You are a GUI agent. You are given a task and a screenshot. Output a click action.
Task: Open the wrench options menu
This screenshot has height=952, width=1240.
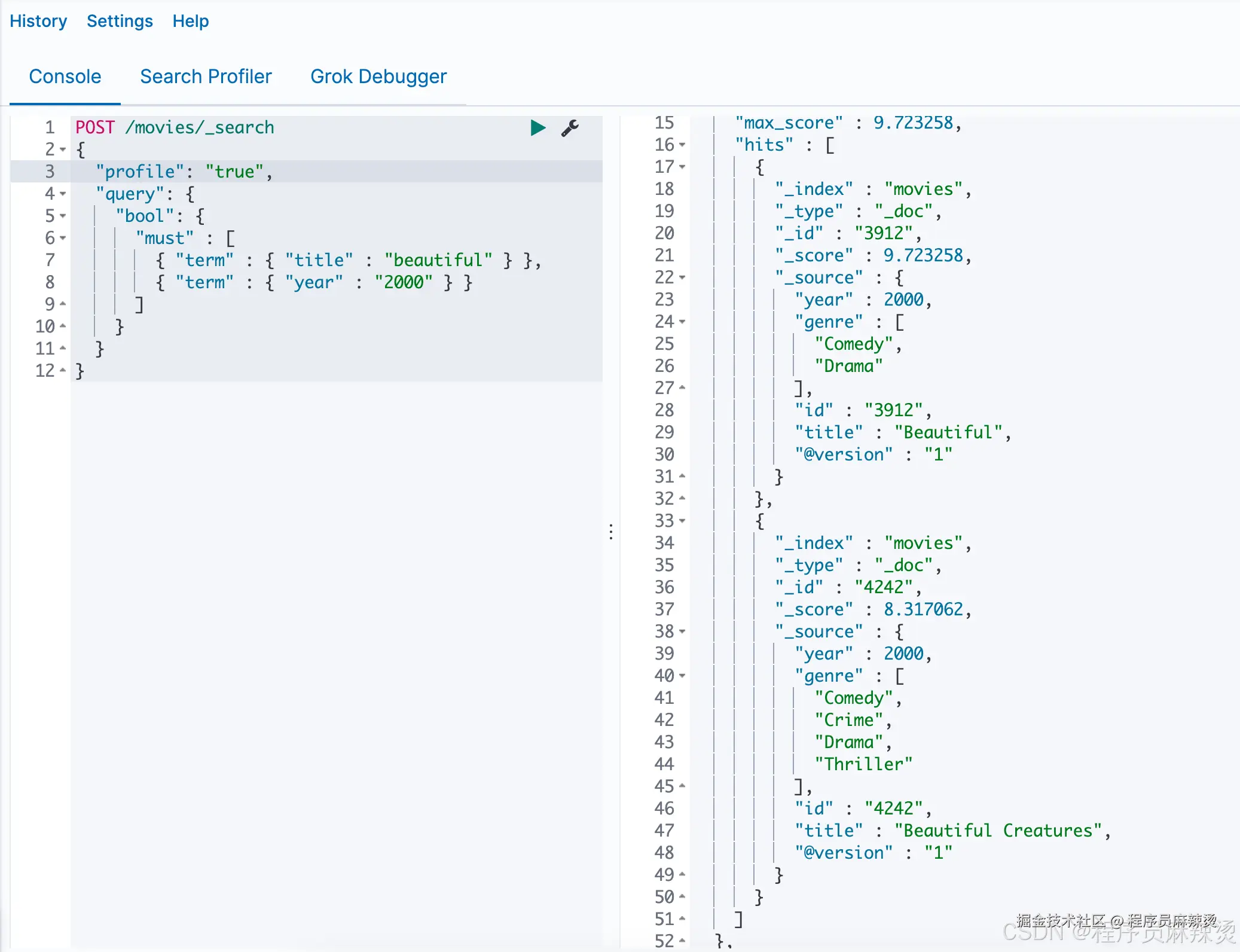pyautogui.click(x=570, y=128)
